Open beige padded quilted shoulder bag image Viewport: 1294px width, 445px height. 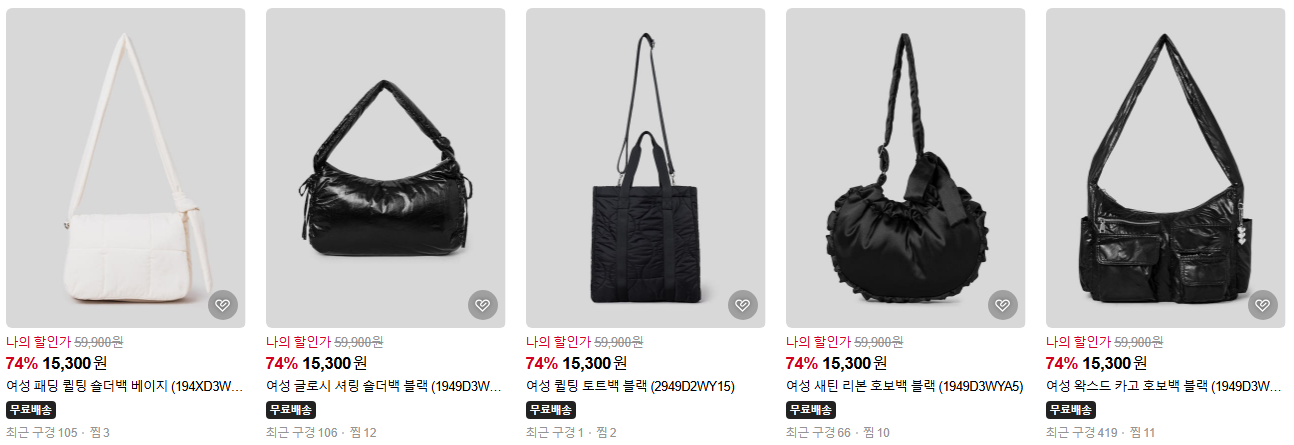pos(126,168)
